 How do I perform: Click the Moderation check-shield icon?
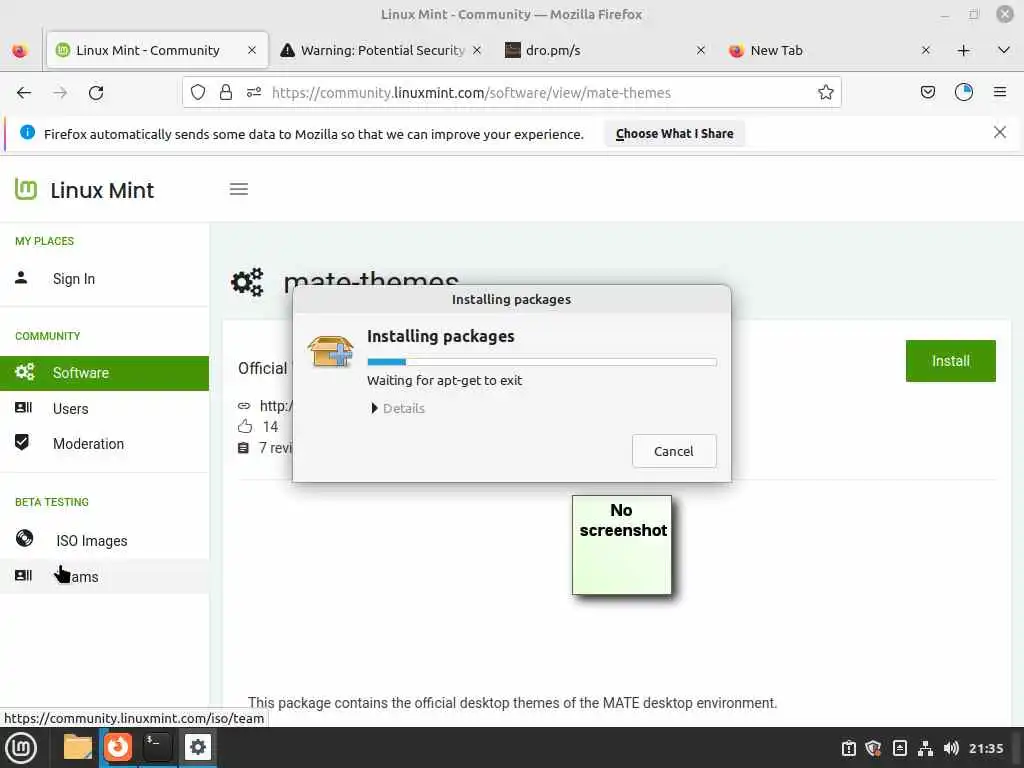(x=22, y=442)
